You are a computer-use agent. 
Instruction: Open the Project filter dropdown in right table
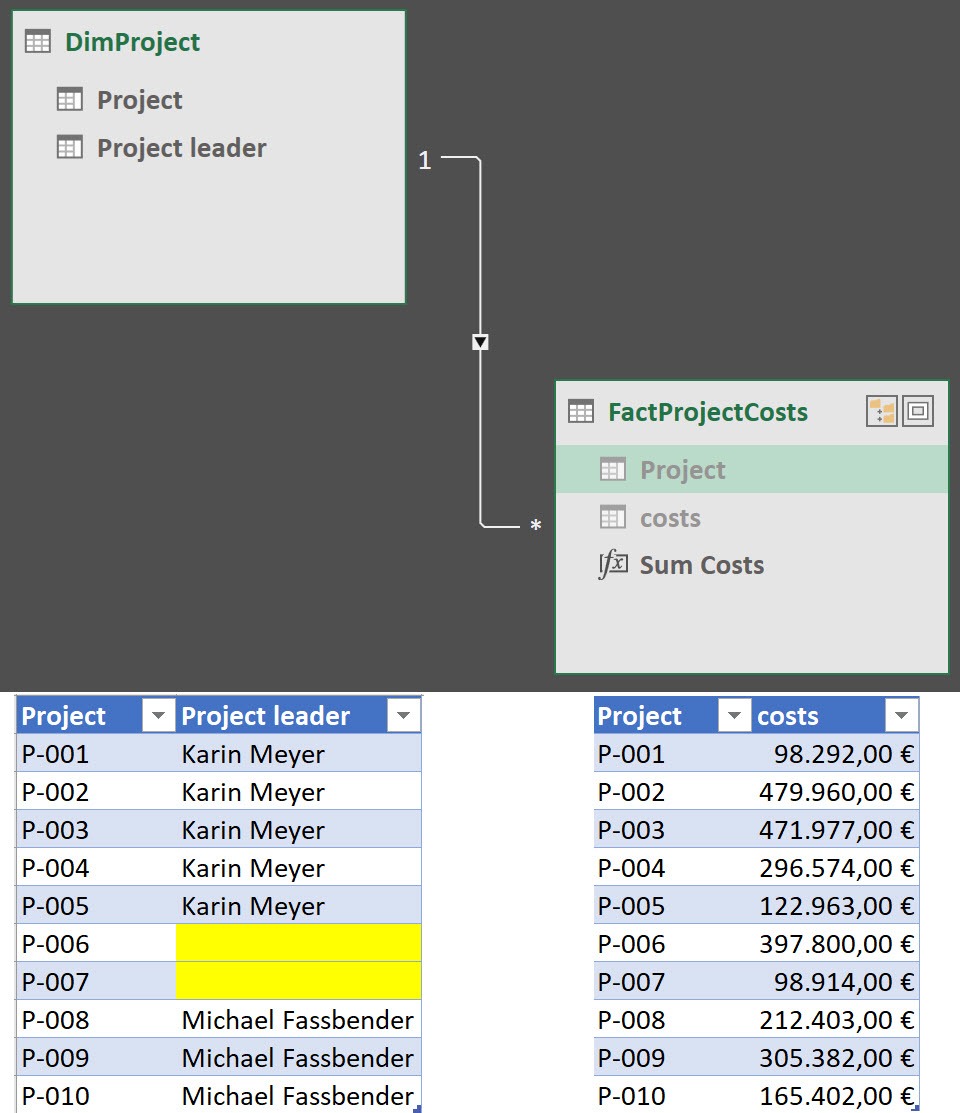(735, 715)
